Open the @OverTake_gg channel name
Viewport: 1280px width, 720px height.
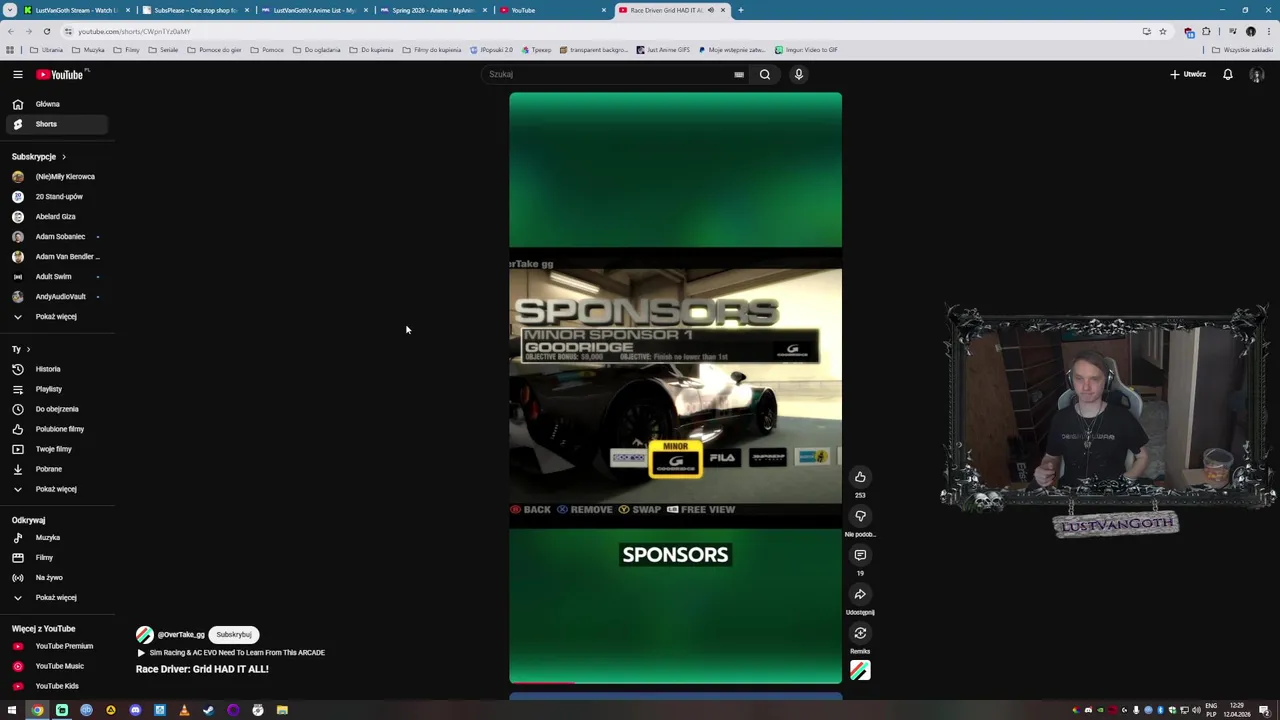pyautogui.click(x=181, y=634)
